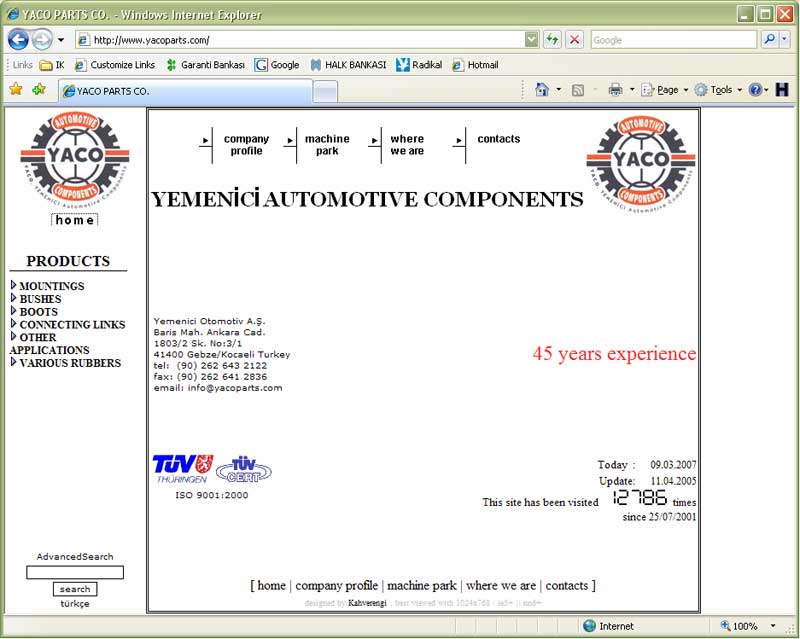
Task: Open the Garanti Bankası favorite
Action: click(206, 65)
